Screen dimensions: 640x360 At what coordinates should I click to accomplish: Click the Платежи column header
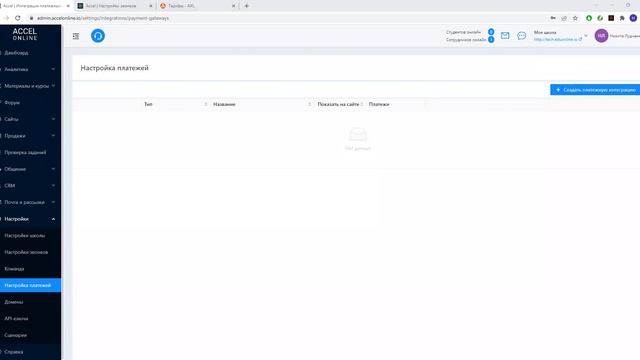click(379, 104)
